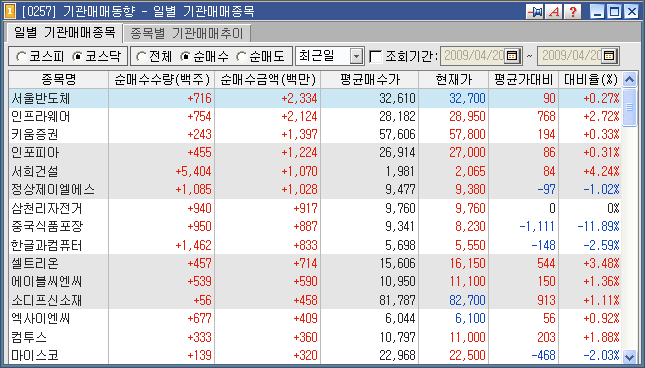645x368 pixels.
Task: Select the 키움증권 row
Action: coord(315,134)
